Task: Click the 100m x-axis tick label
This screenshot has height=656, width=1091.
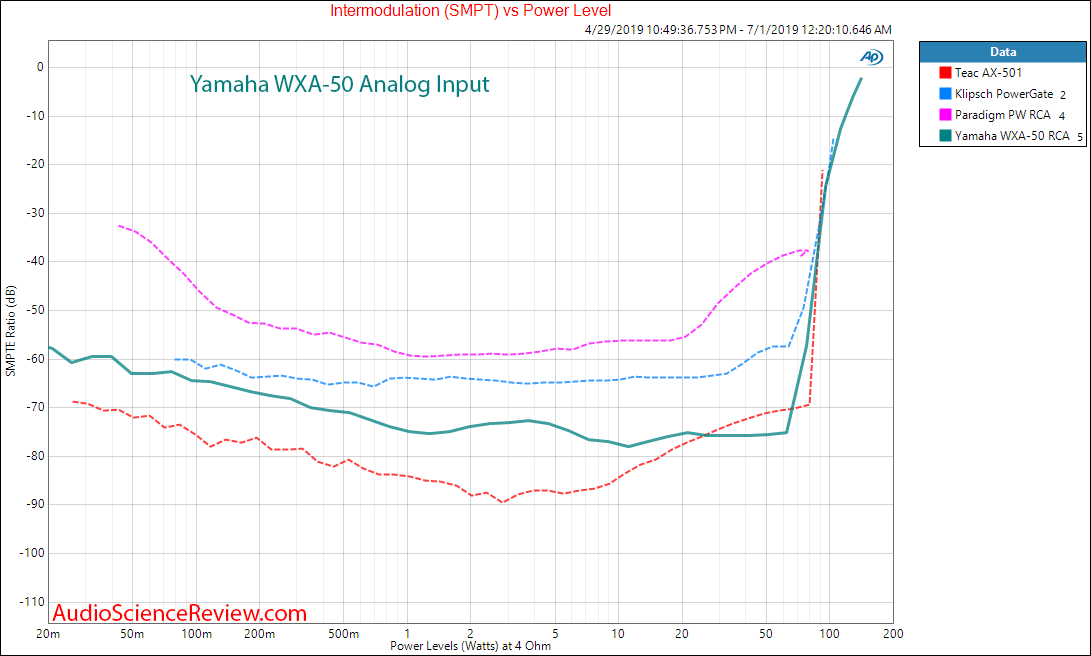Action: (196, 634)
